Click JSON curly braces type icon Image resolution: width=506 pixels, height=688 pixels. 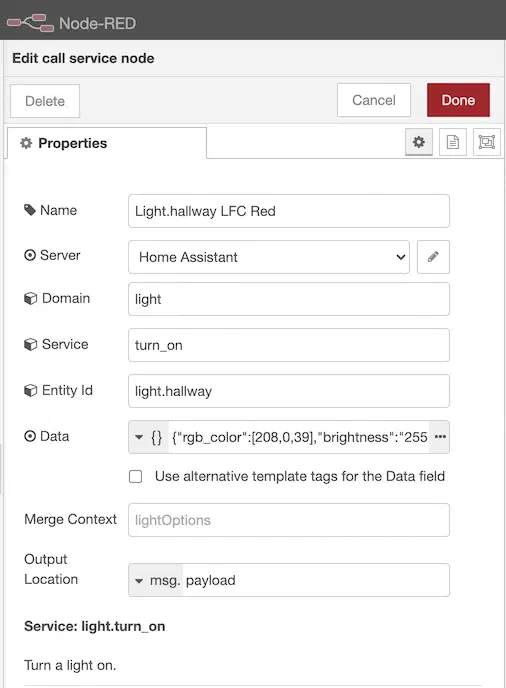(156, 437)
